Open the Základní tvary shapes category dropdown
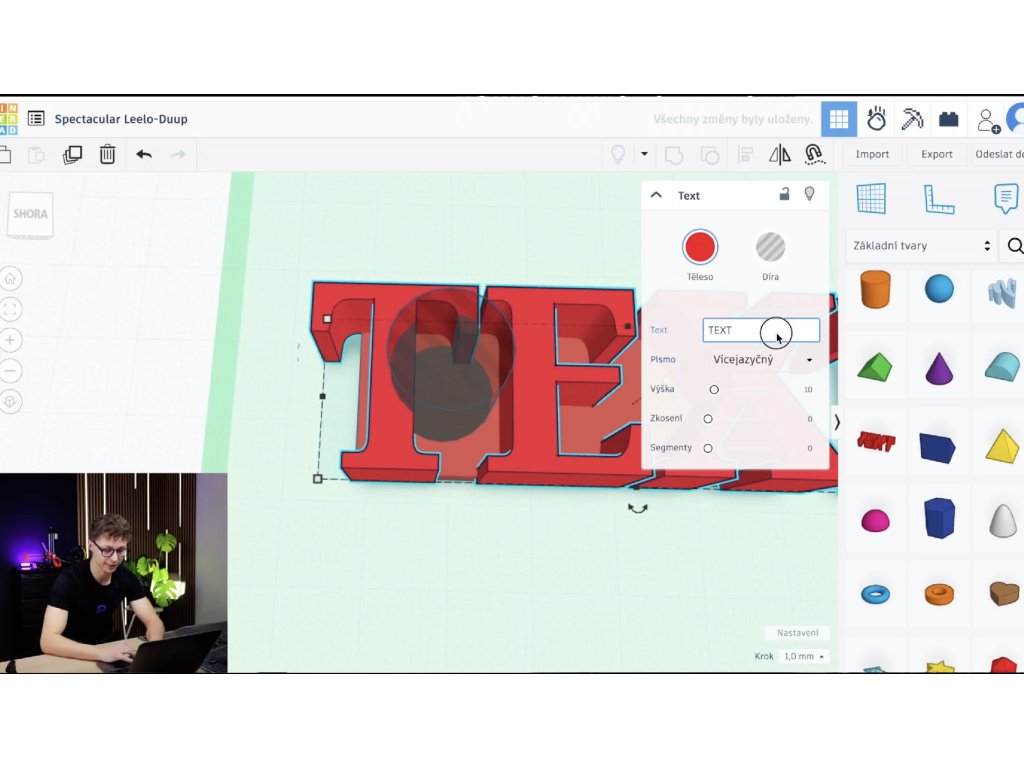This screenshot has height=768, width=1024. tap(921, 246)
